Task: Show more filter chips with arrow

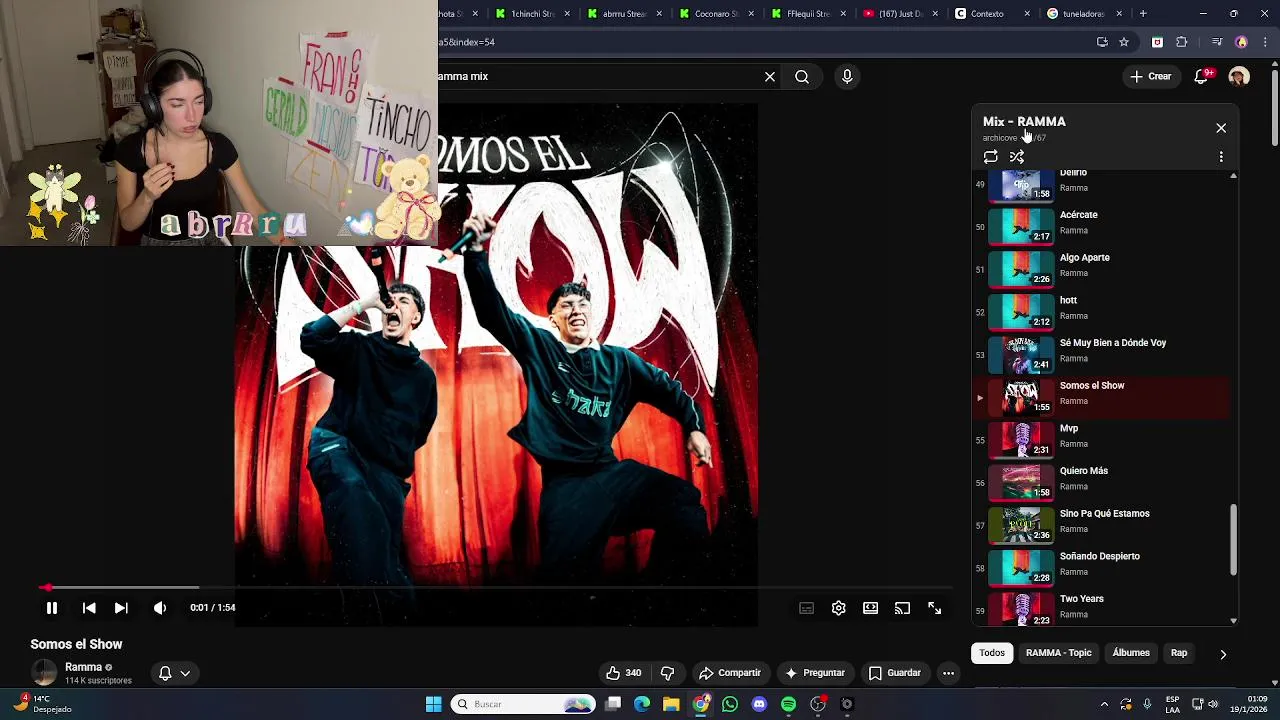Action: coord(1222,654)
